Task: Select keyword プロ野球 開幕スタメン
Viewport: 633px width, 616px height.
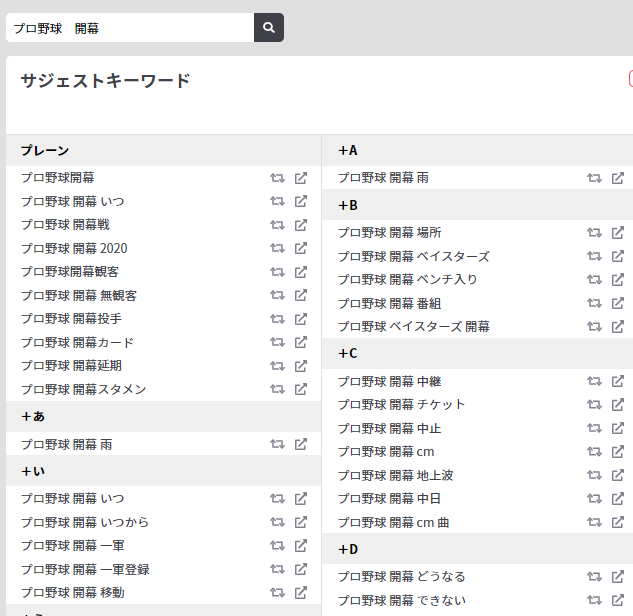Action: [84, 389]
